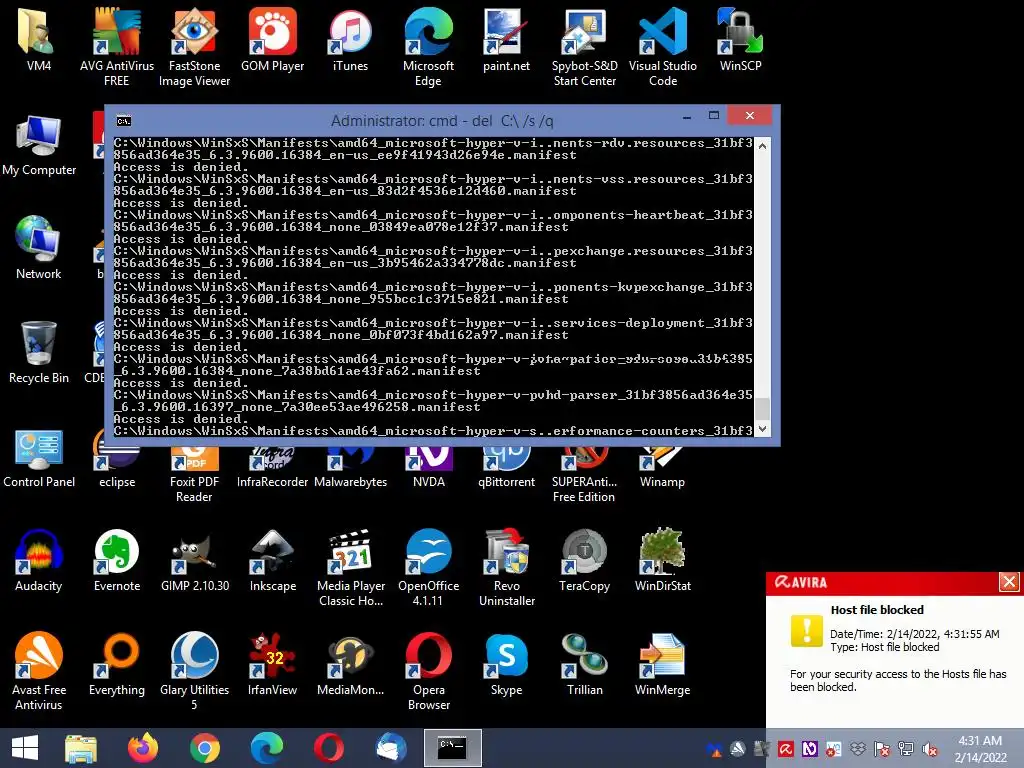Launch Spybot-S&D Start Center
The image size is (1024, 768).
tap(584, 46)
